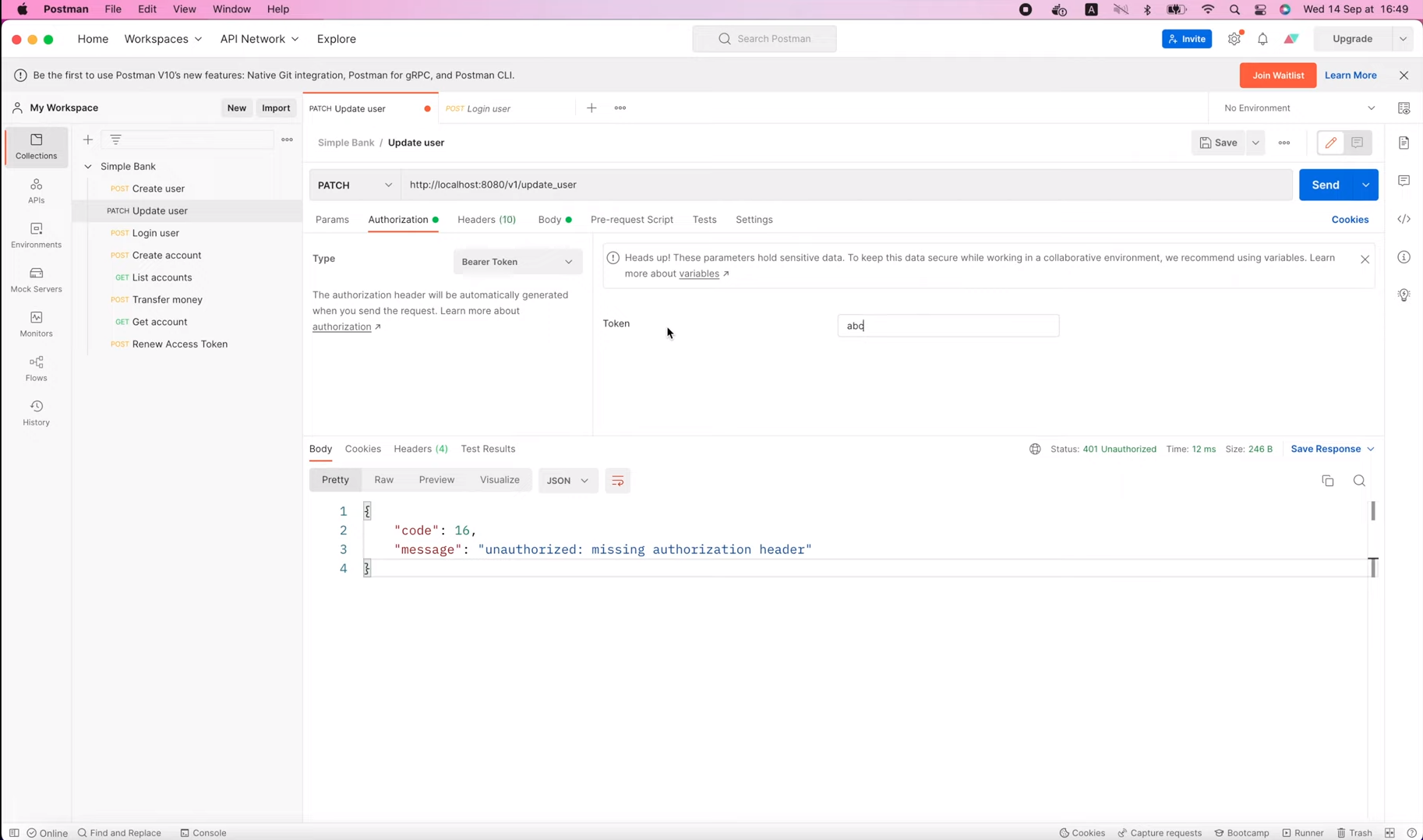Open request more actions ellipsis beside Save
The width and height of the screenshot is (1423, 840).
pyautogui.click(x=1284, y=143)
